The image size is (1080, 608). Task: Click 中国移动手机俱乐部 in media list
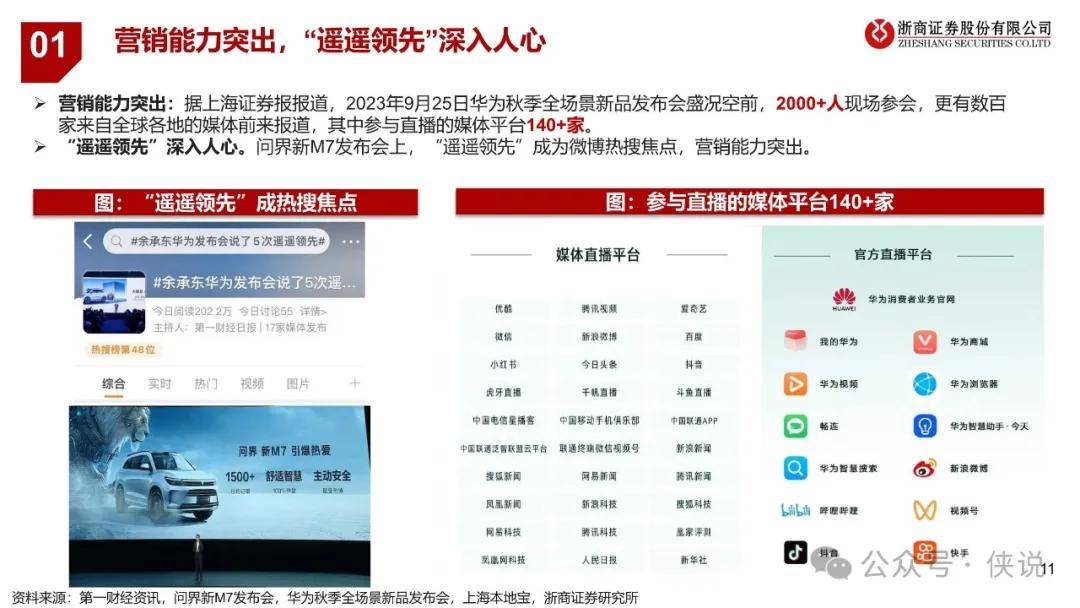pos(599,421)
